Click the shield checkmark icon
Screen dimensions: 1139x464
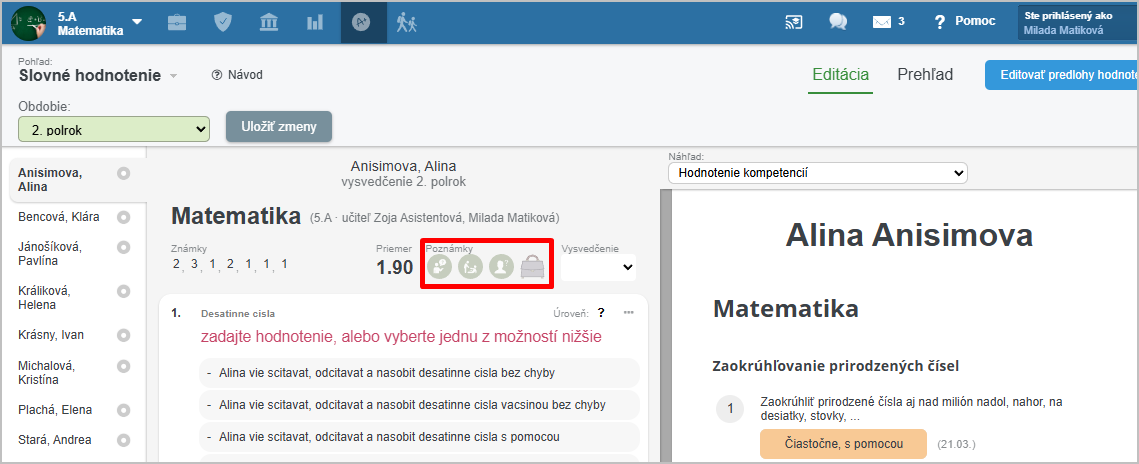(223, 22)
